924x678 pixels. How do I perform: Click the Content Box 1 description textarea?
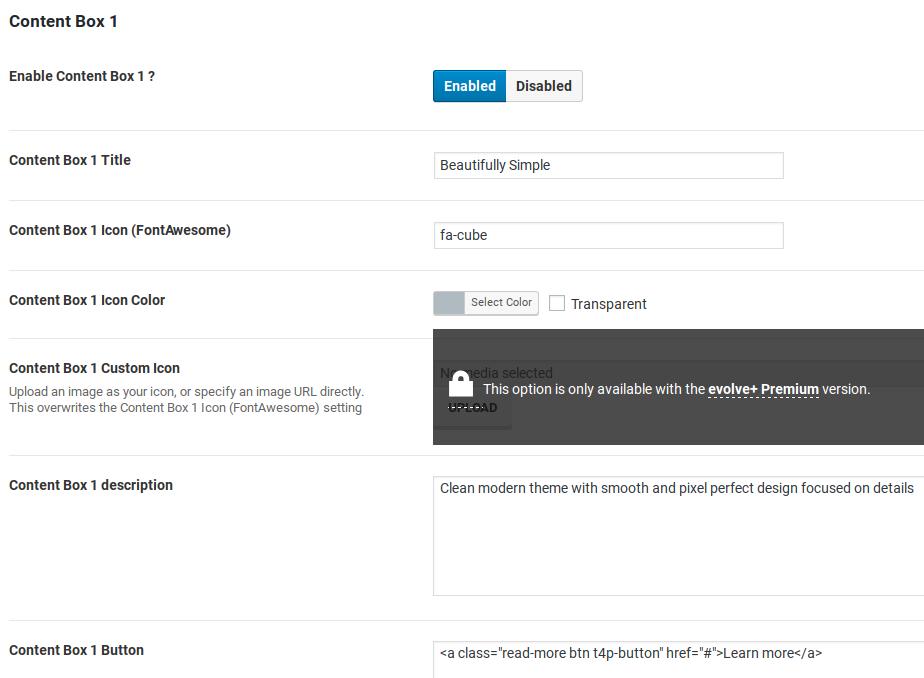point(679,536)
